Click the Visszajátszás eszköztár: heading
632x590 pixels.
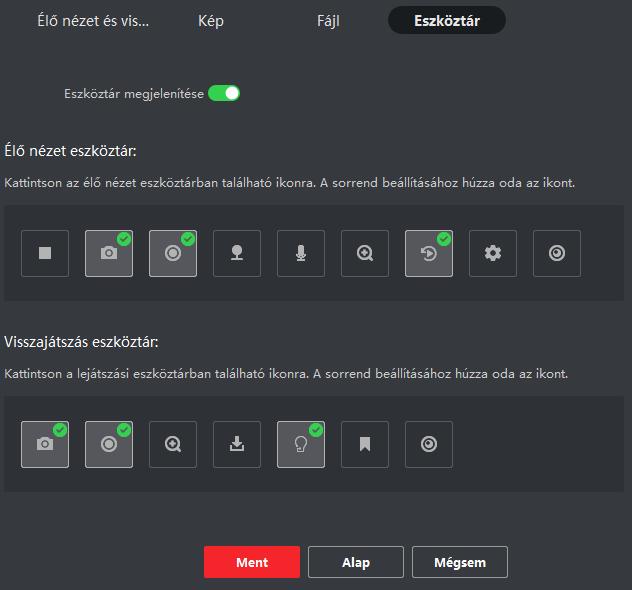81,342
